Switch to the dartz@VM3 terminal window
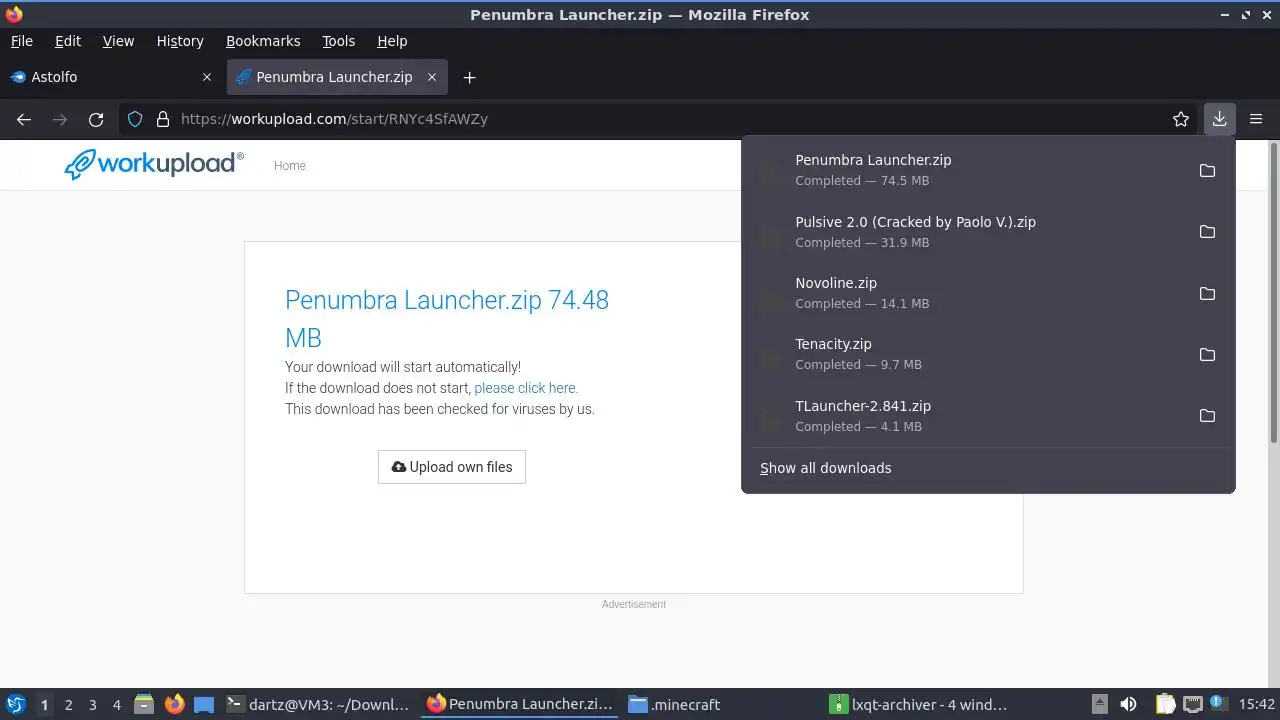 319,704
